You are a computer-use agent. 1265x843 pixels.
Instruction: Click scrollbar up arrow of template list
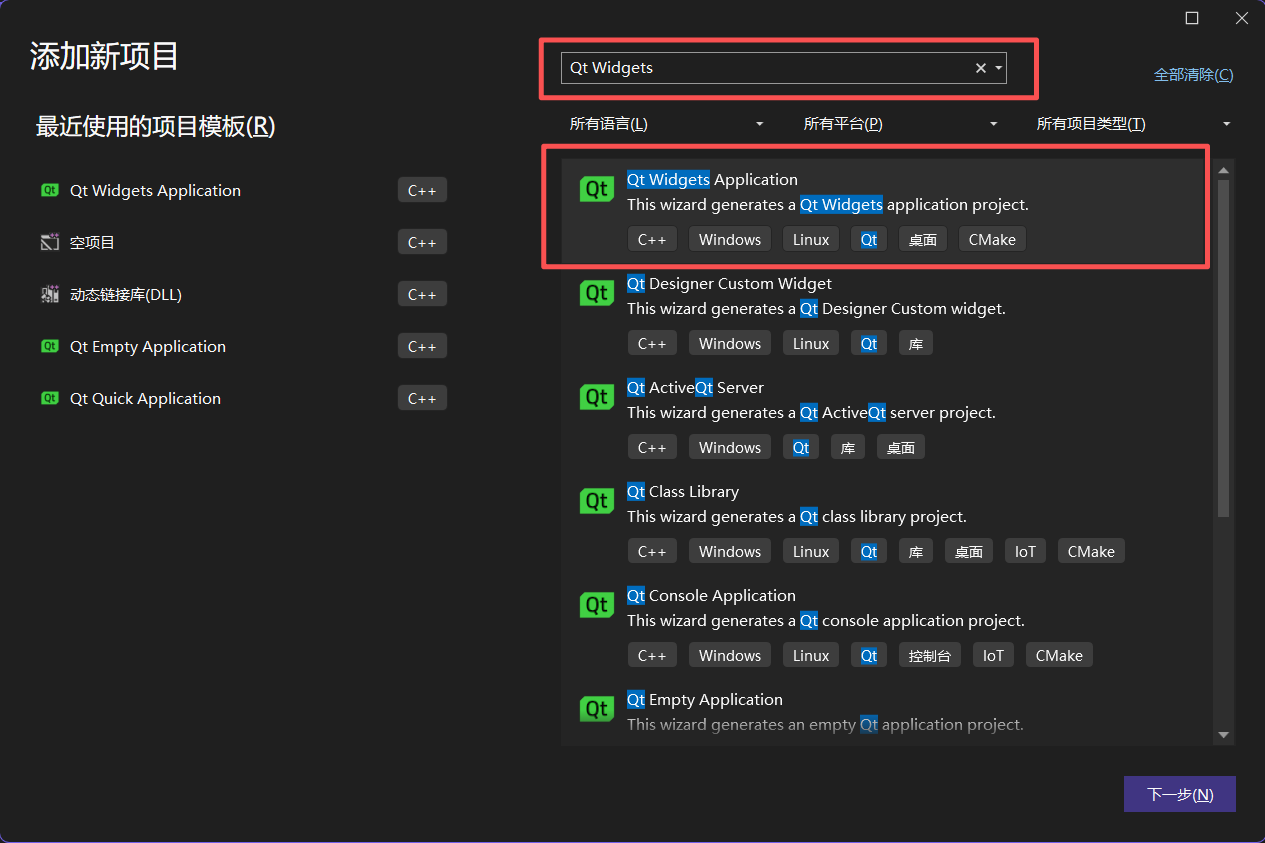(x=1223, y=171)
